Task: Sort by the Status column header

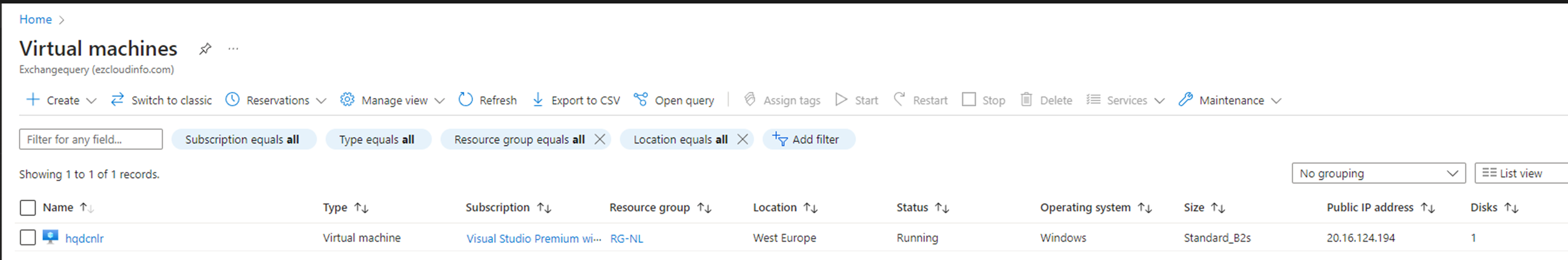Action: click(912, 208)
